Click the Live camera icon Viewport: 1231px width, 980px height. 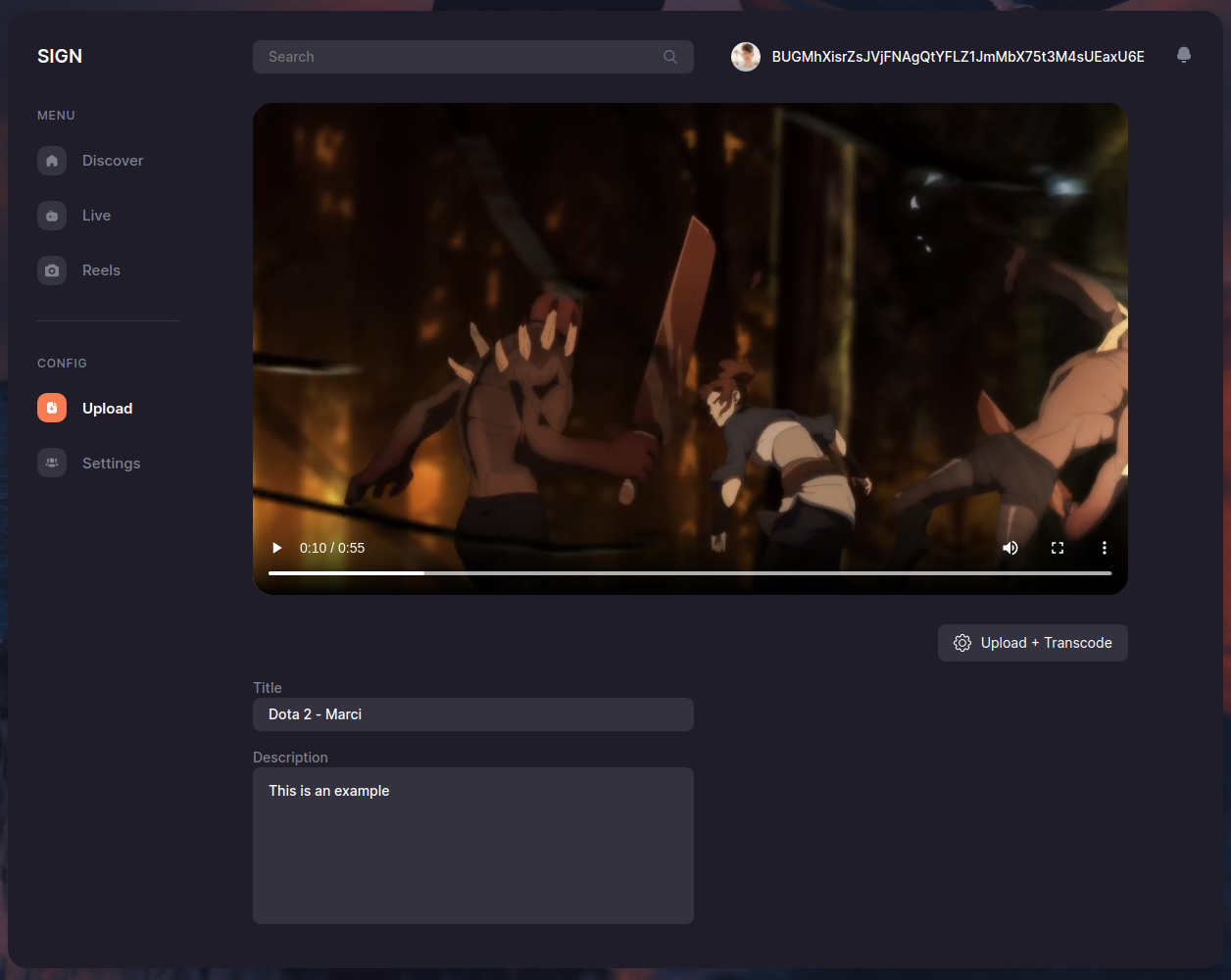point(52,216)
